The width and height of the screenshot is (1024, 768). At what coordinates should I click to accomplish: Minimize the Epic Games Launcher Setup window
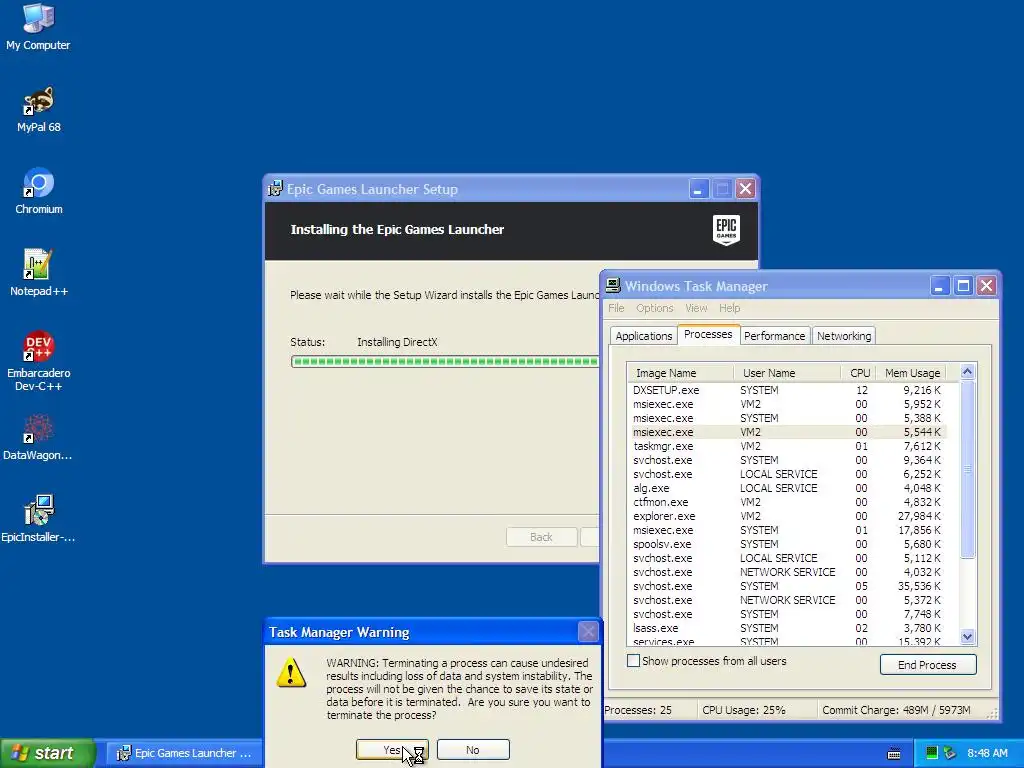click(x=698, y=189)
